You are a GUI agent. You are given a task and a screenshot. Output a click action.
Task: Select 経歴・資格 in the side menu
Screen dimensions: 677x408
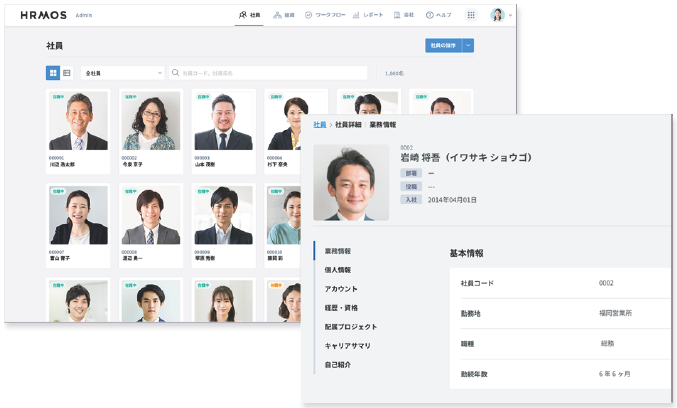tap(341, 307)
